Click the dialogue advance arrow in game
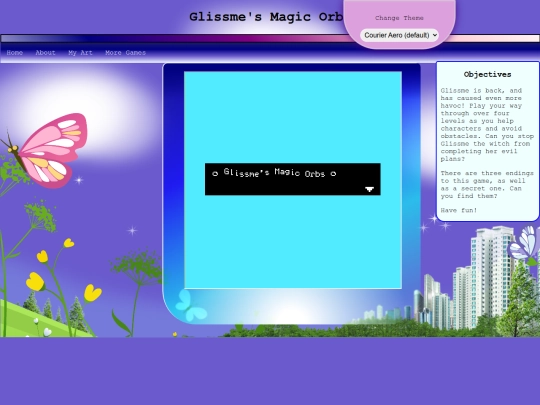 click(370, 189)
